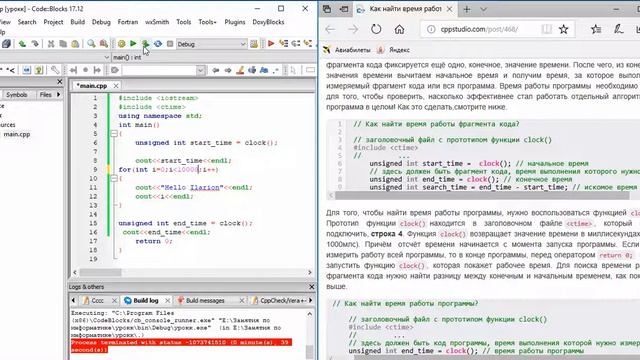Click the Find magnifier icon
The image size is (640, 360).
[91, 44]
